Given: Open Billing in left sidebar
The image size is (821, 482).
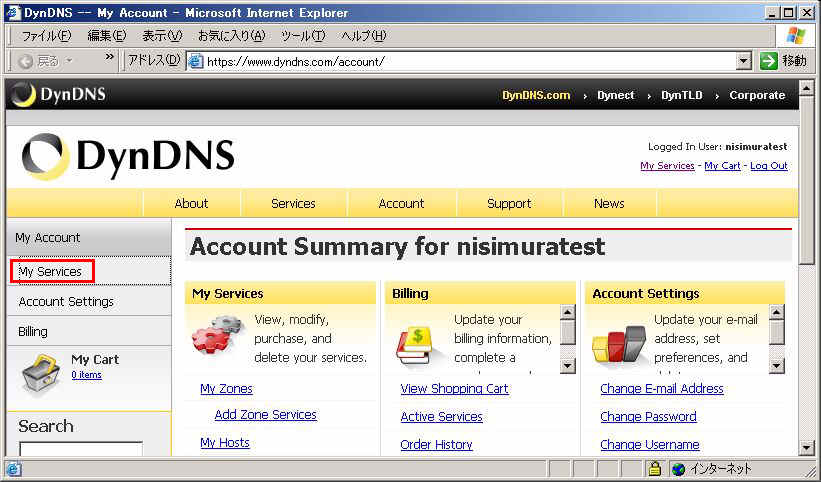Looking at the screenshot, I should (x=90, y=331).
